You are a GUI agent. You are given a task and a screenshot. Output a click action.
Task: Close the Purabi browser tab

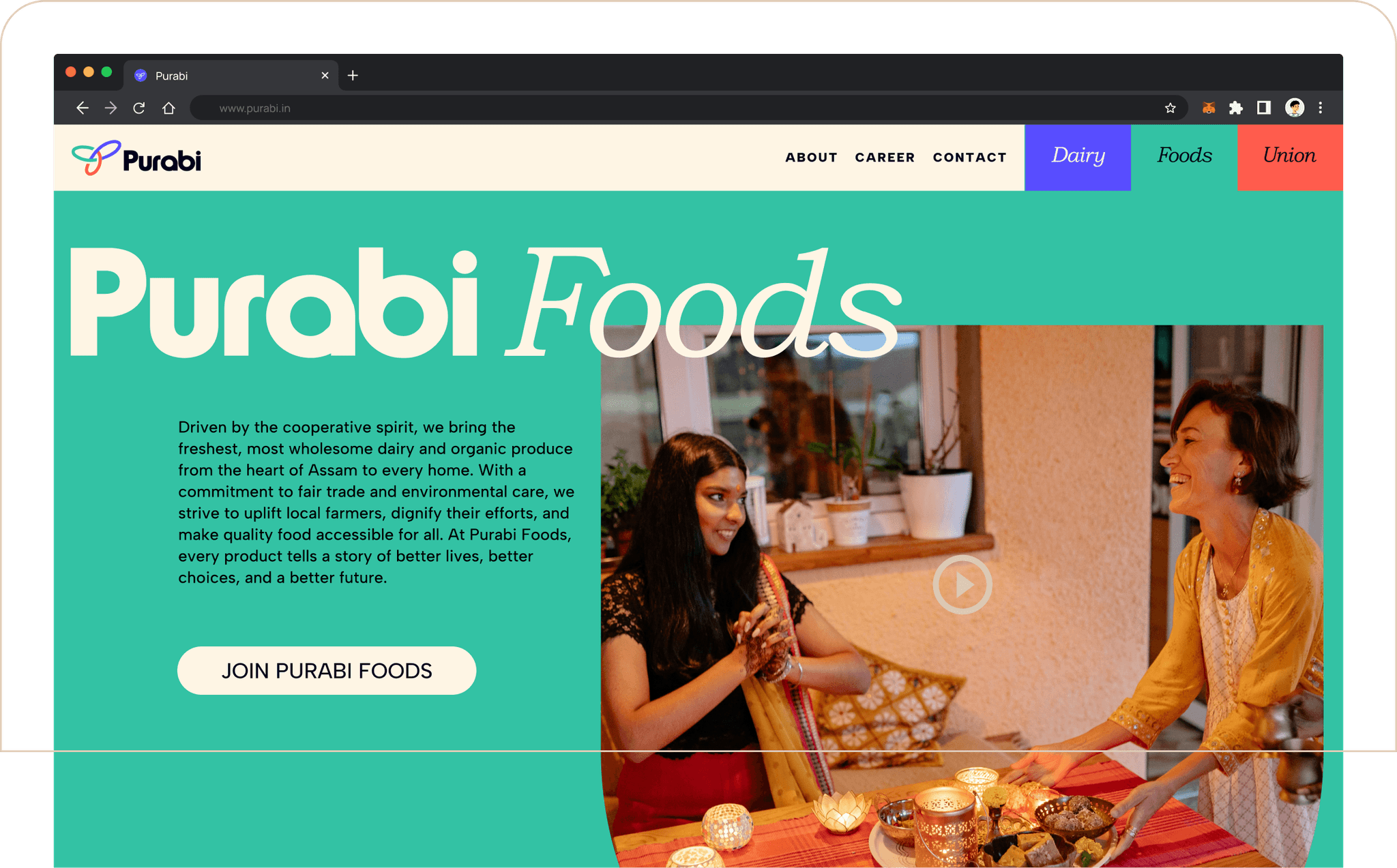(x=325, y=76)
